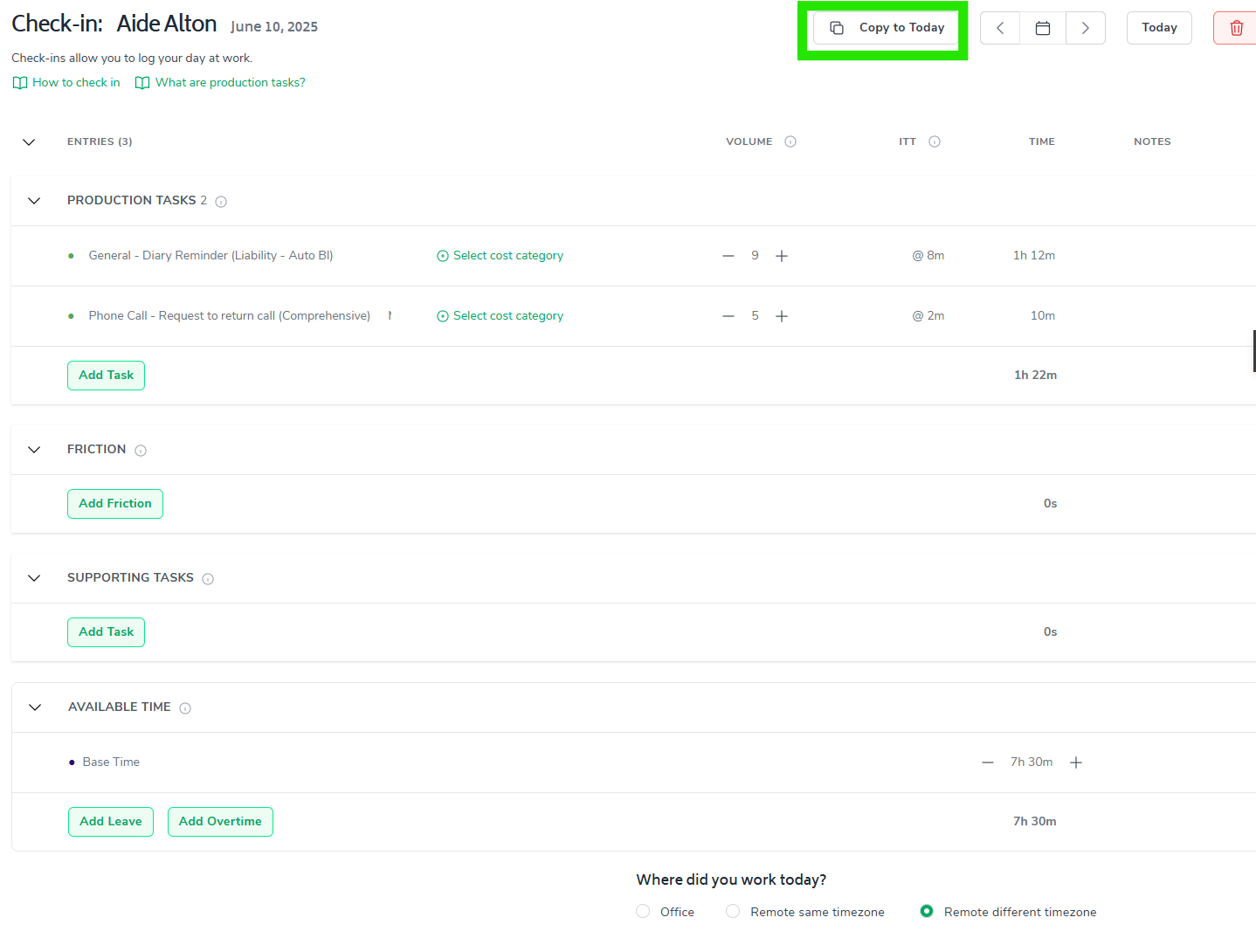Add Task under Supporting Tasks
Viewport: 1256px width, 952px height.
106,632
